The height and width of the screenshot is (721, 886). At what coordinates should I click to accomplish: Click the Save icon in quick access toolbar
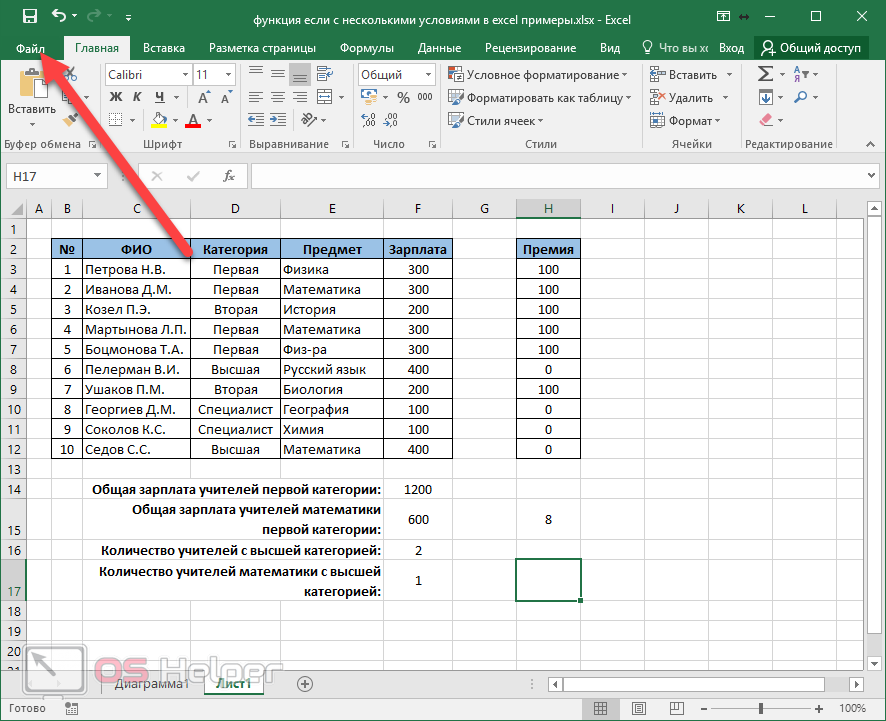pyautogui.click(x=29, y=16)
